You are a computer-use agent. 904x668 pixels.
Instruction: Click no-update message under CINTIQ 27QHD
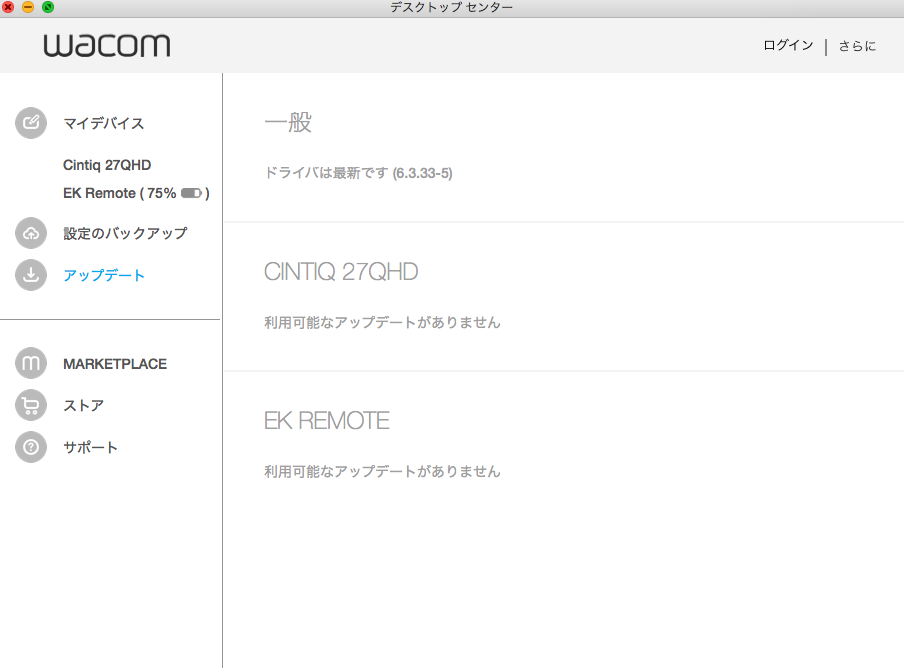point(382,322)
